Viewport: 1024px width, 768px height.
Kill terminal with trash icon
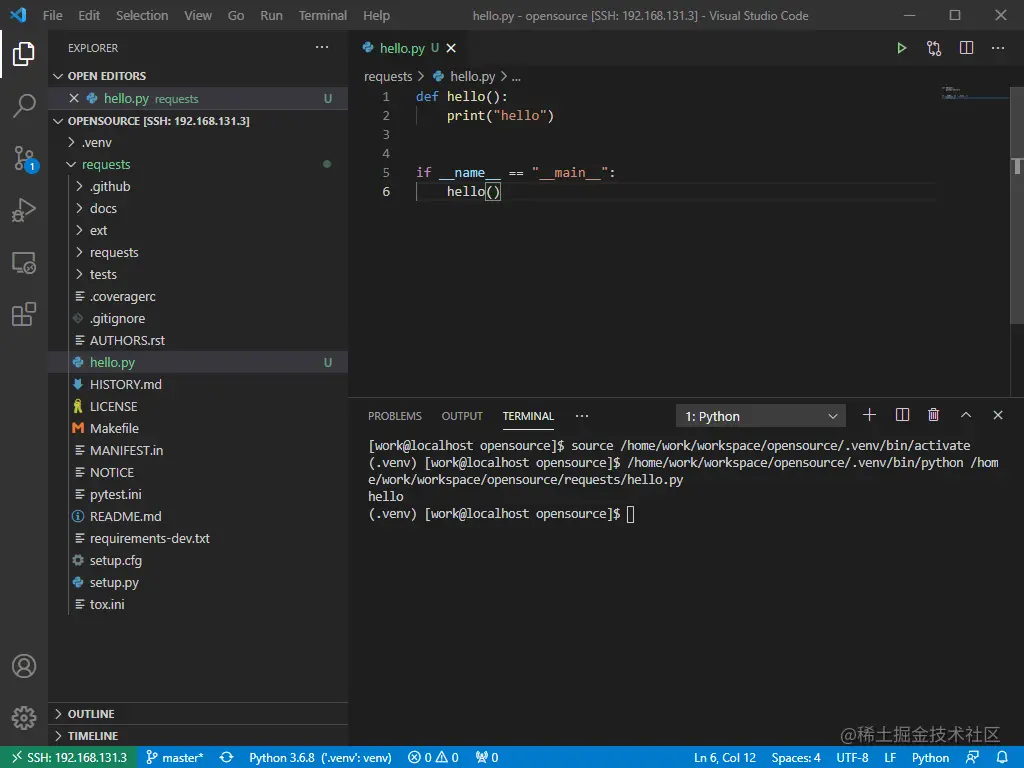[933, 415]
